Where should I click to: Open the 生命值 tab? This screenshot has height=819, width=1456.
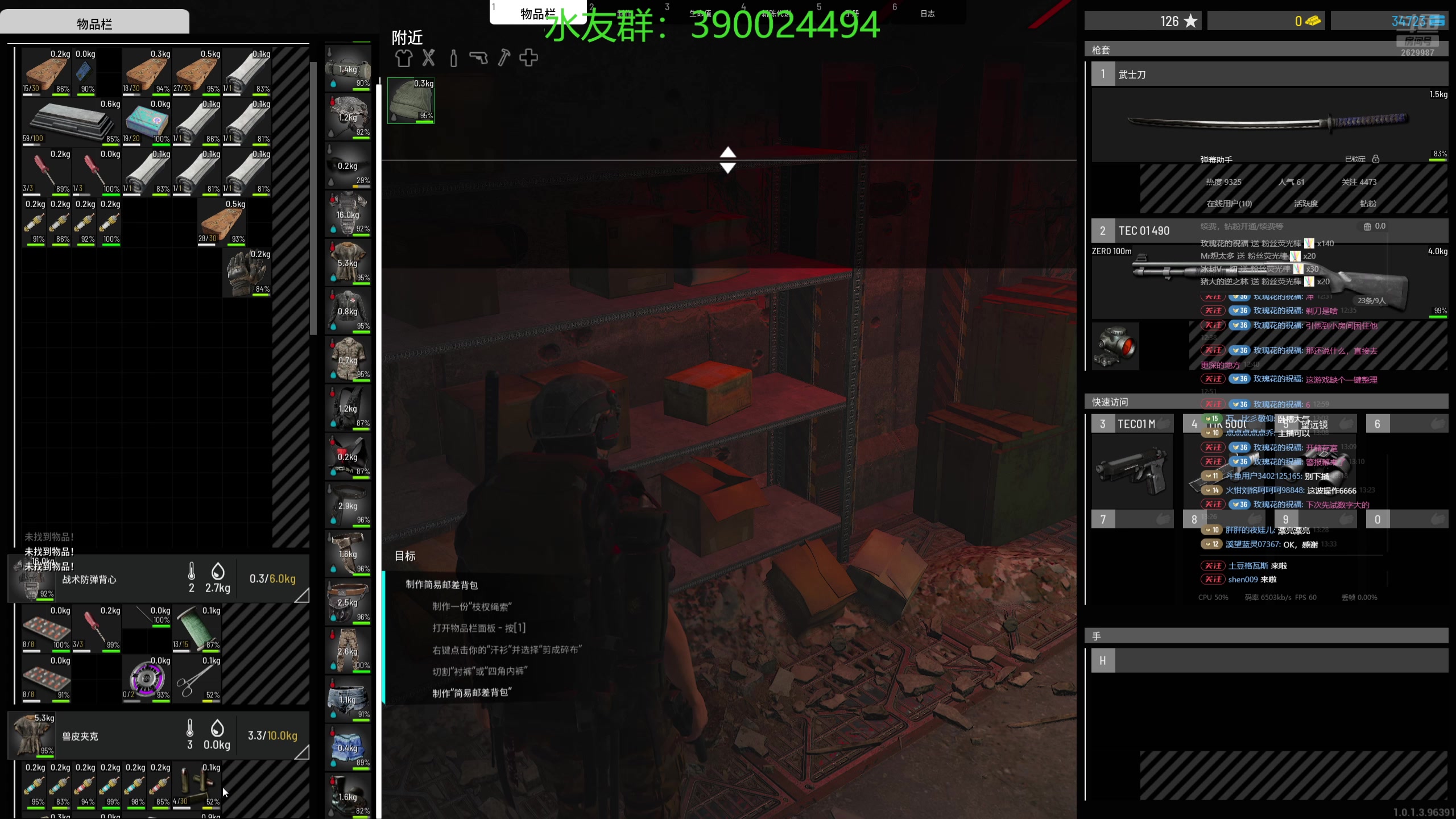click(700, 13)
